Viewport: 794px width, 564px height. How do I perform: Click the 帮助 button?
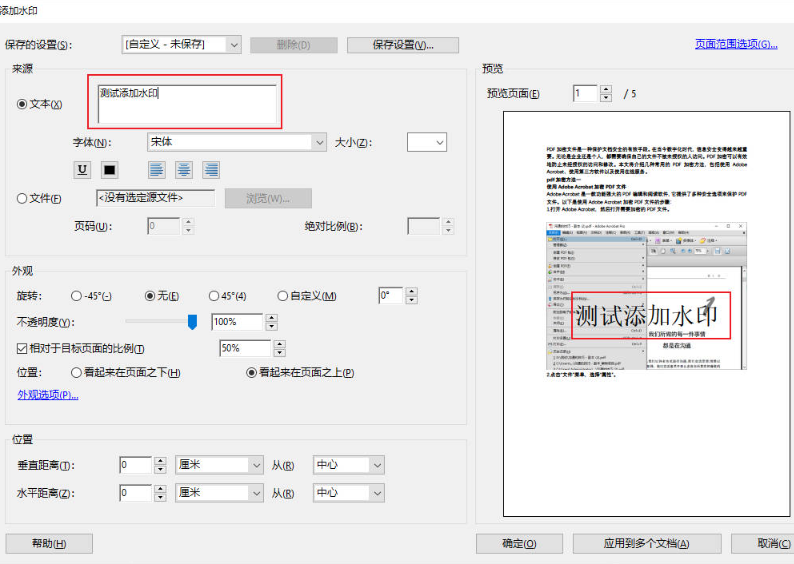coord(49,544)
